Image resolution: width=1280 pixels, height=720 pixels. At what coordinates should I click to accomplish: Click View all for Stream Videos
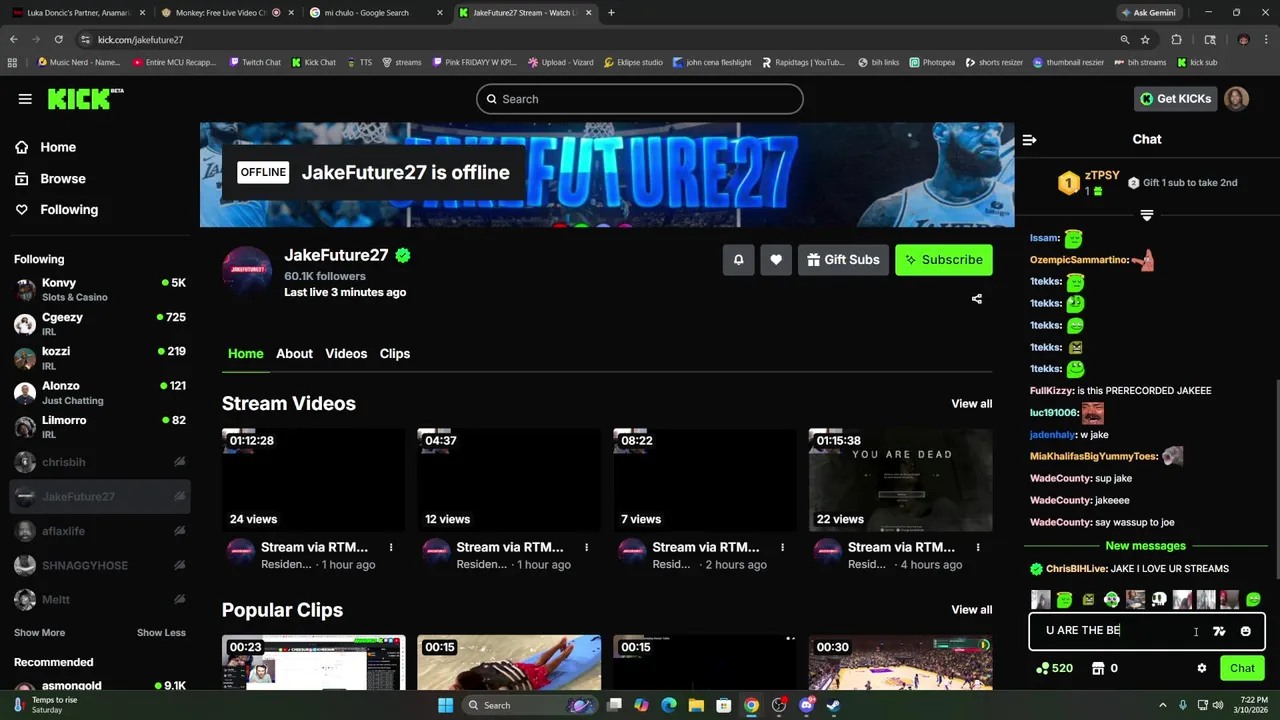coord(972,404)
